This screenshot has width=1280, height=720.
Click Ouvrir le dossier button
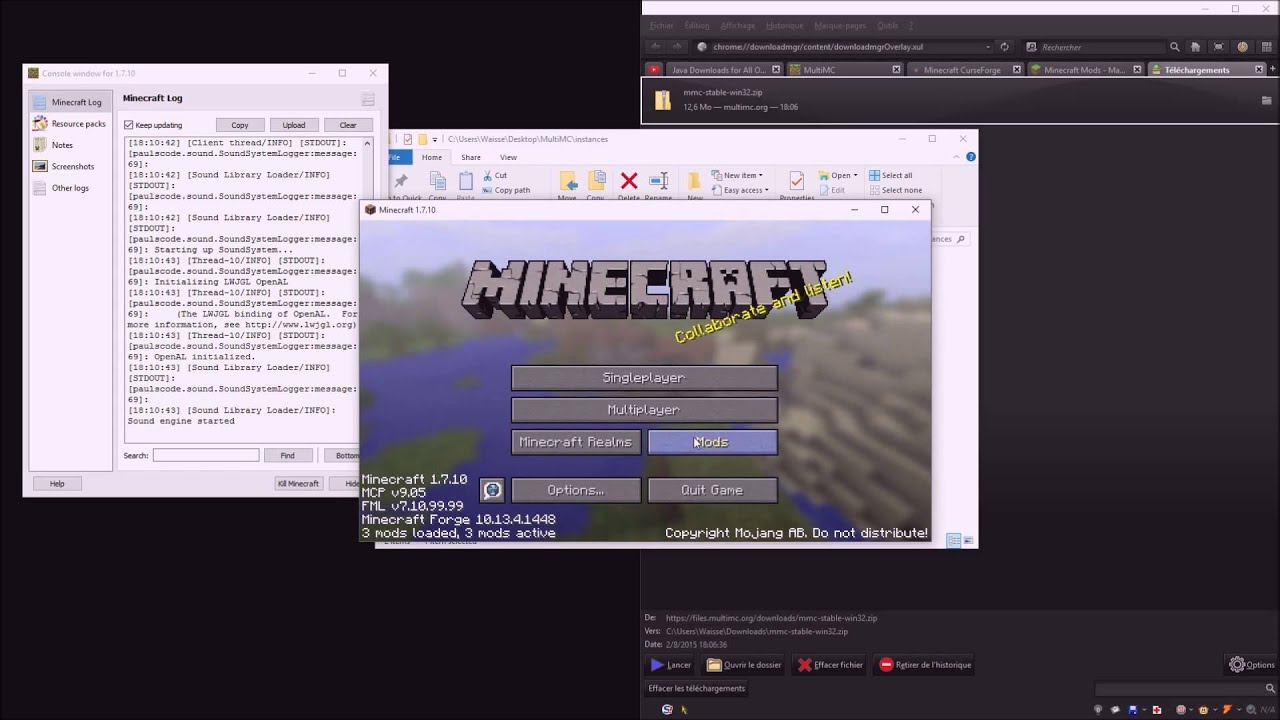(744, 665)
